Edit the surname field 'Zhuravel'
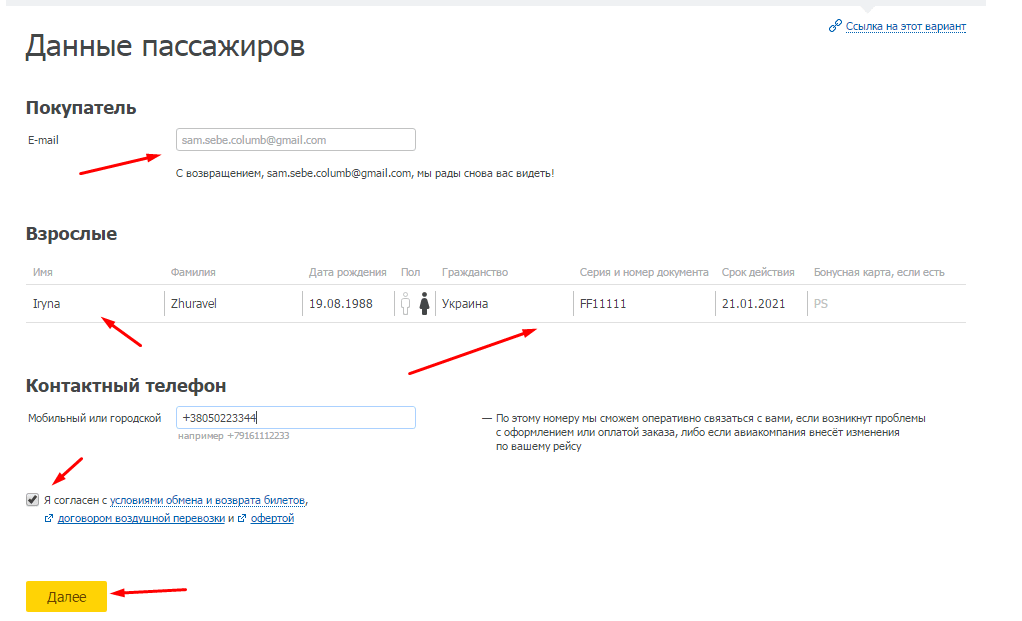Screen dimensions: 1022x621 coord(233,304)
